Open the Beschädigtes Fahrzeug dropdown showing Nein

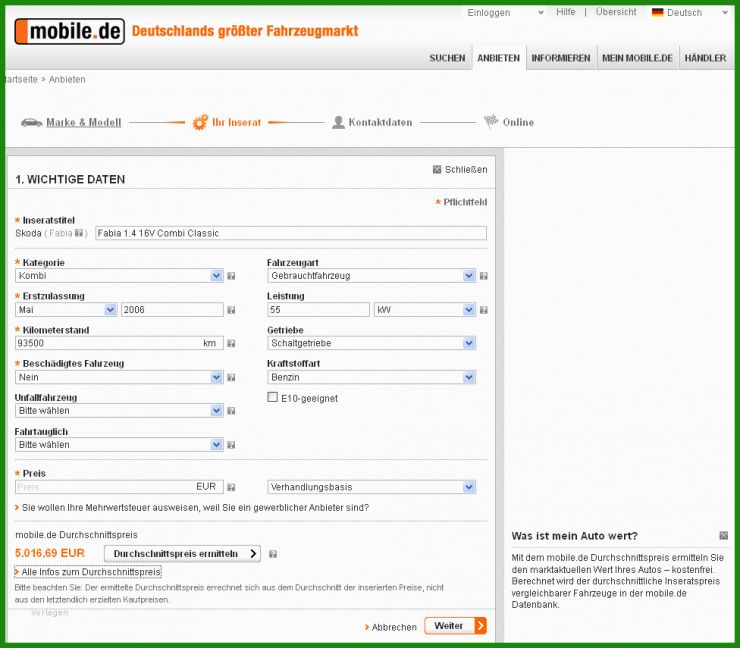119,378
